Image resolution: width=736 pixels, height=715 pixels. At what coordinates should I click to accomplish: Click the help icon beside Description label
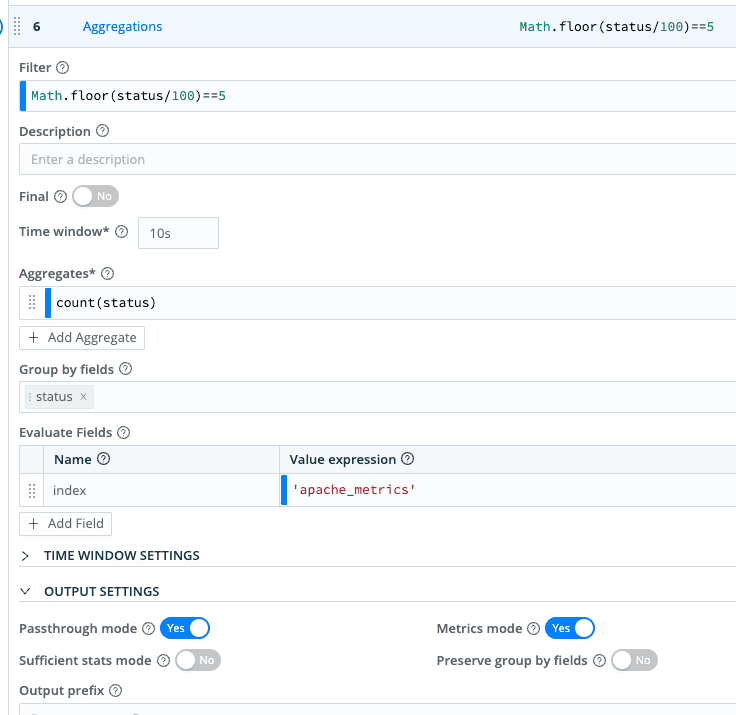(x=102, y=131)
